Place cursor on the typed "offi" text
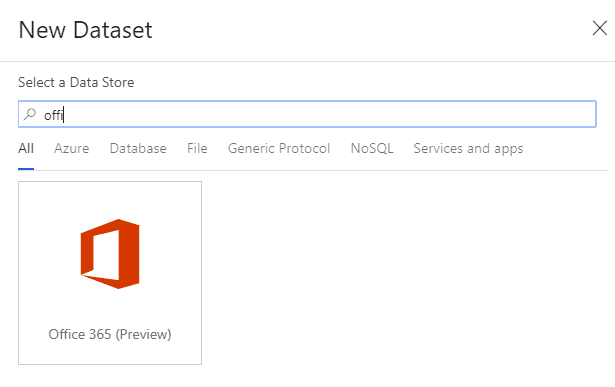 pyautogui.click(x=53, y=115)
